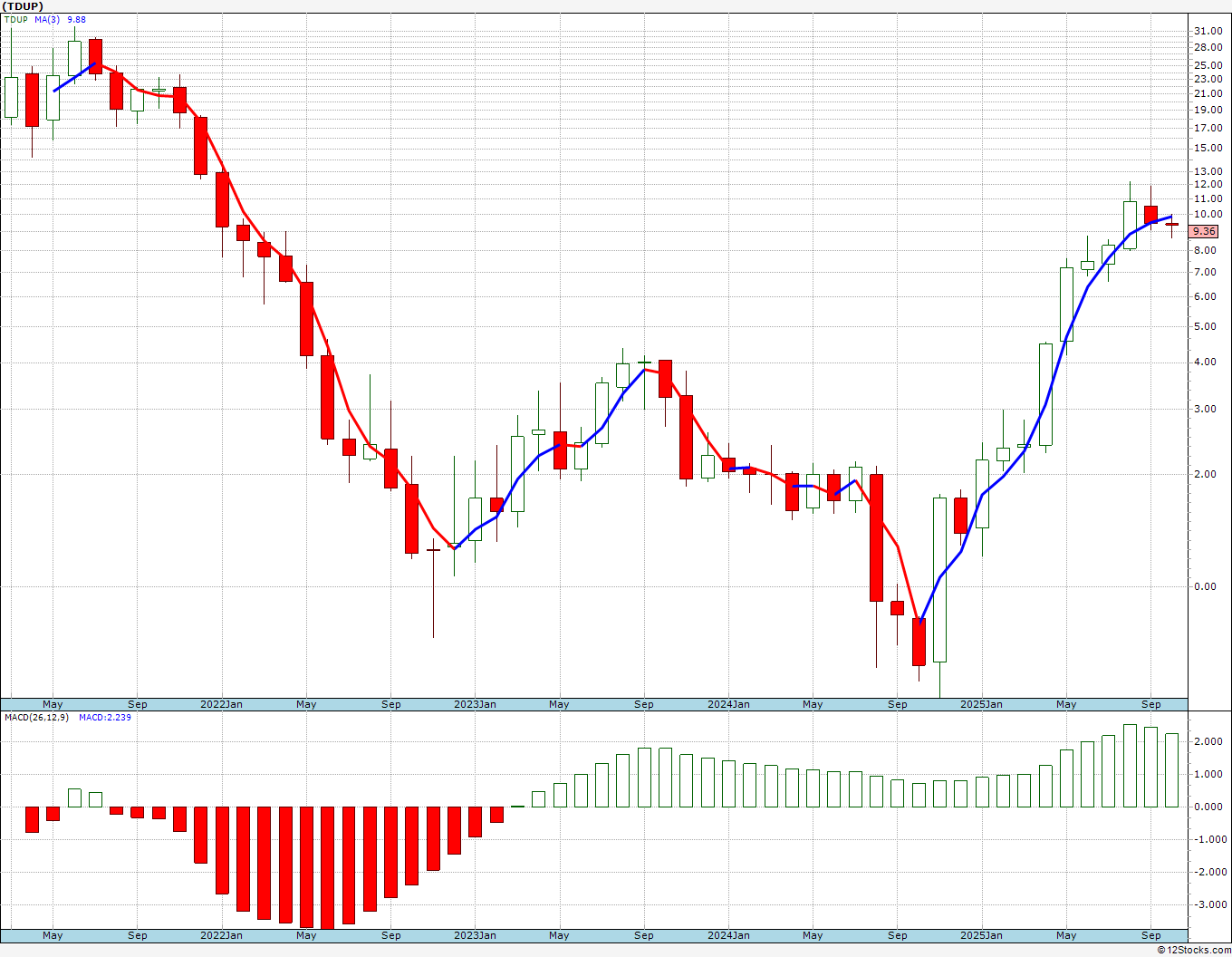Viewport: 1232px width, 957px height.
Task: Click the 5.00 price axis label
Action: tap(1207, 326)
